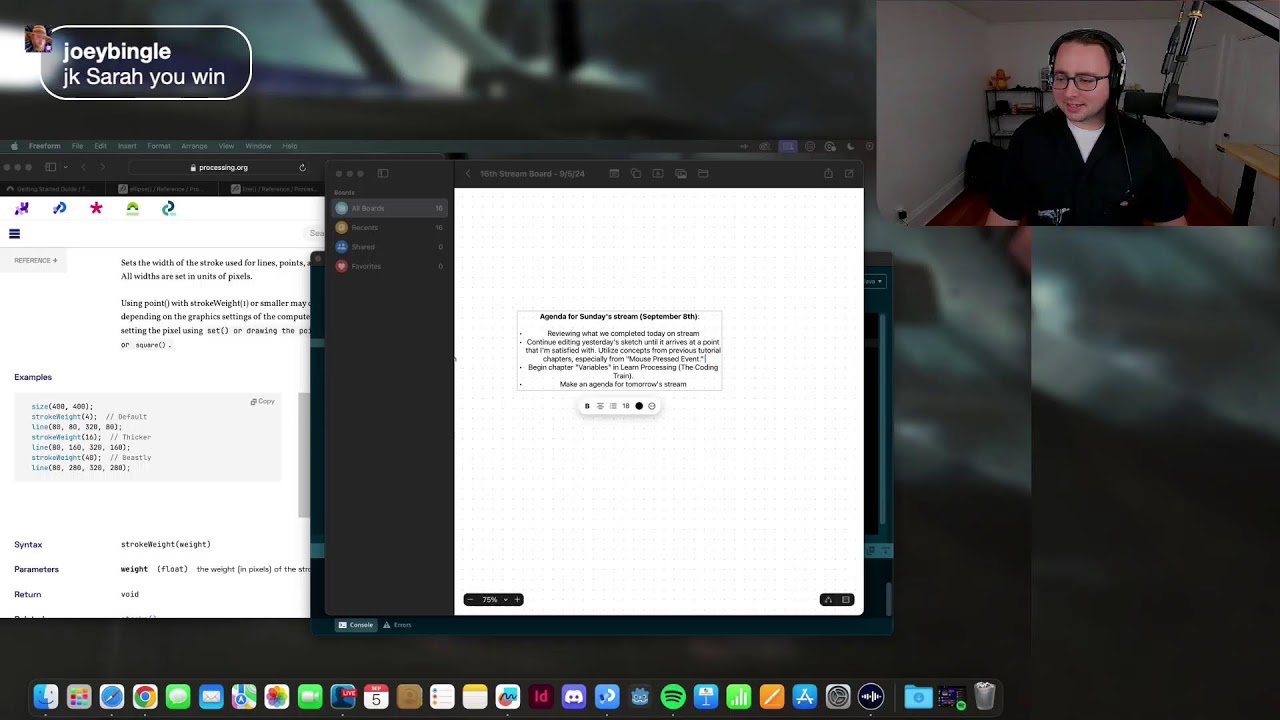Open the Format menu
The height and width of the screenshot is (720, 1280).
point(159,146)
